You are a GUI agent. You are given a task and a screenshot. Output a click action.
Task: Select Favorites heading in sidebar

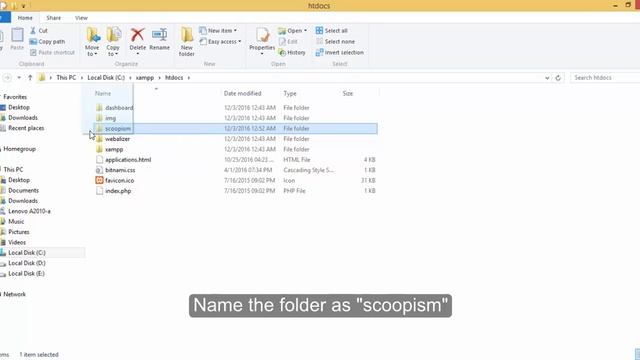(15, 97)
